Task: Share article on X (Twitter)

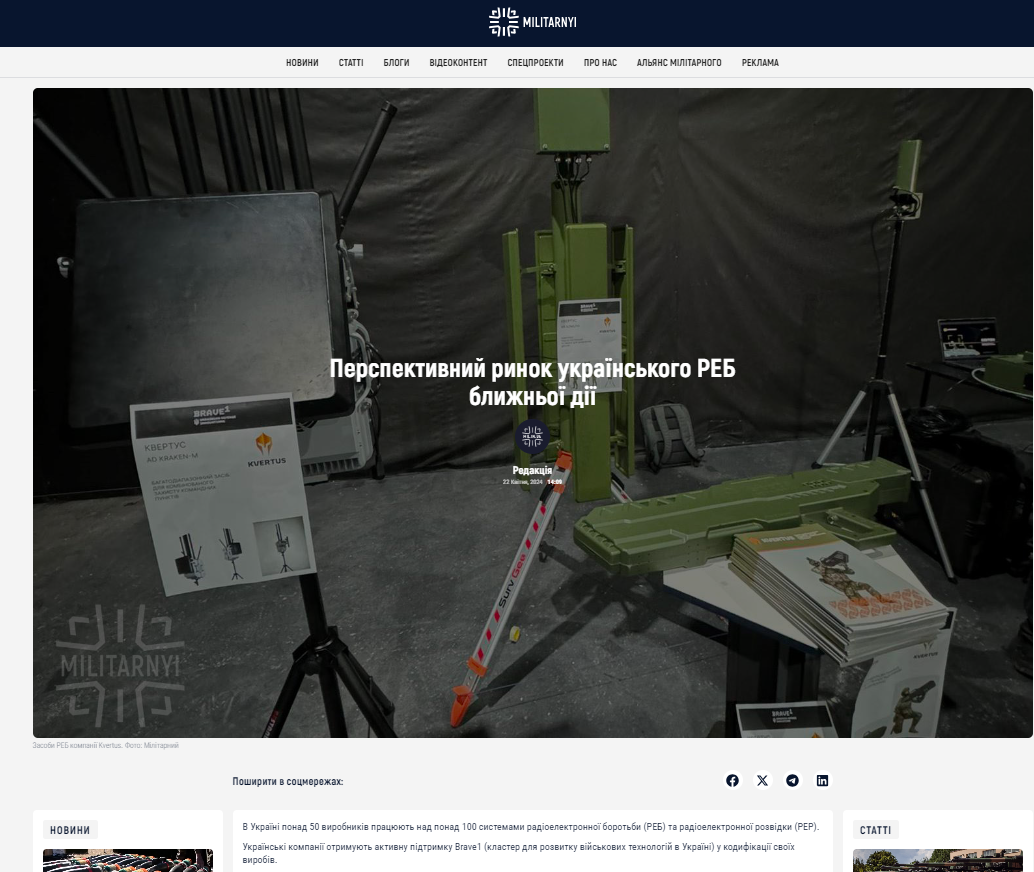Action: (762, 780)
